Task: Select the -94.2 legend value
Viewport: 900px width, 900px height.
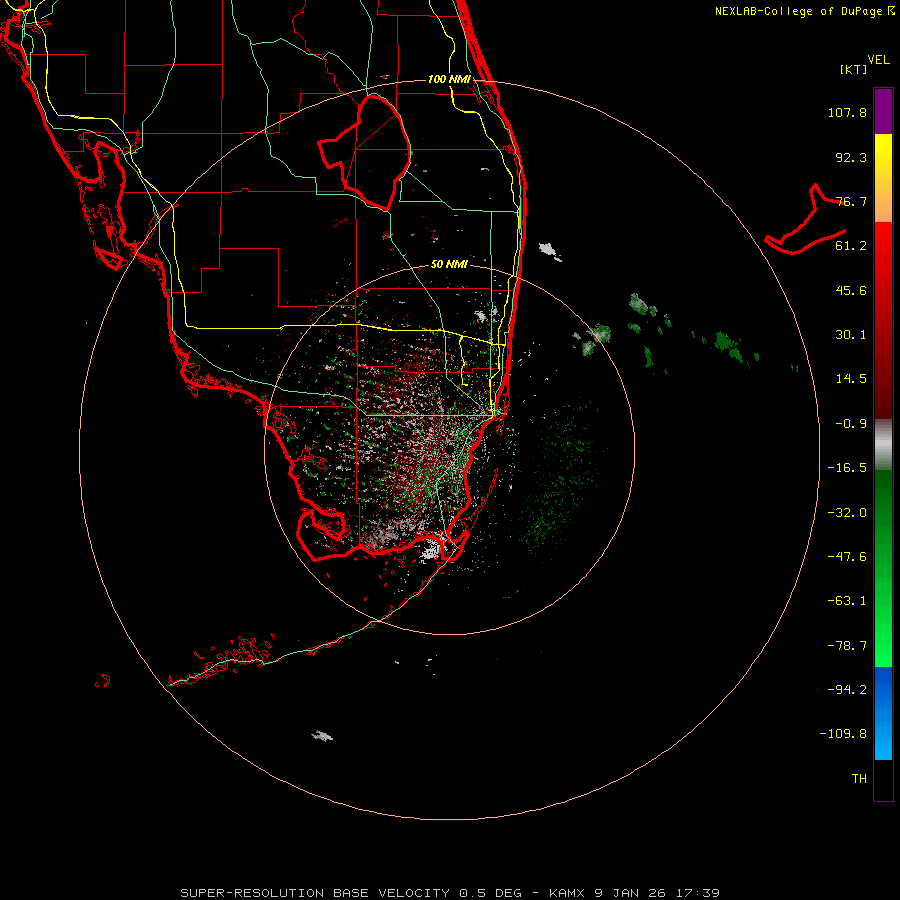Action: [x=847, y=690]
